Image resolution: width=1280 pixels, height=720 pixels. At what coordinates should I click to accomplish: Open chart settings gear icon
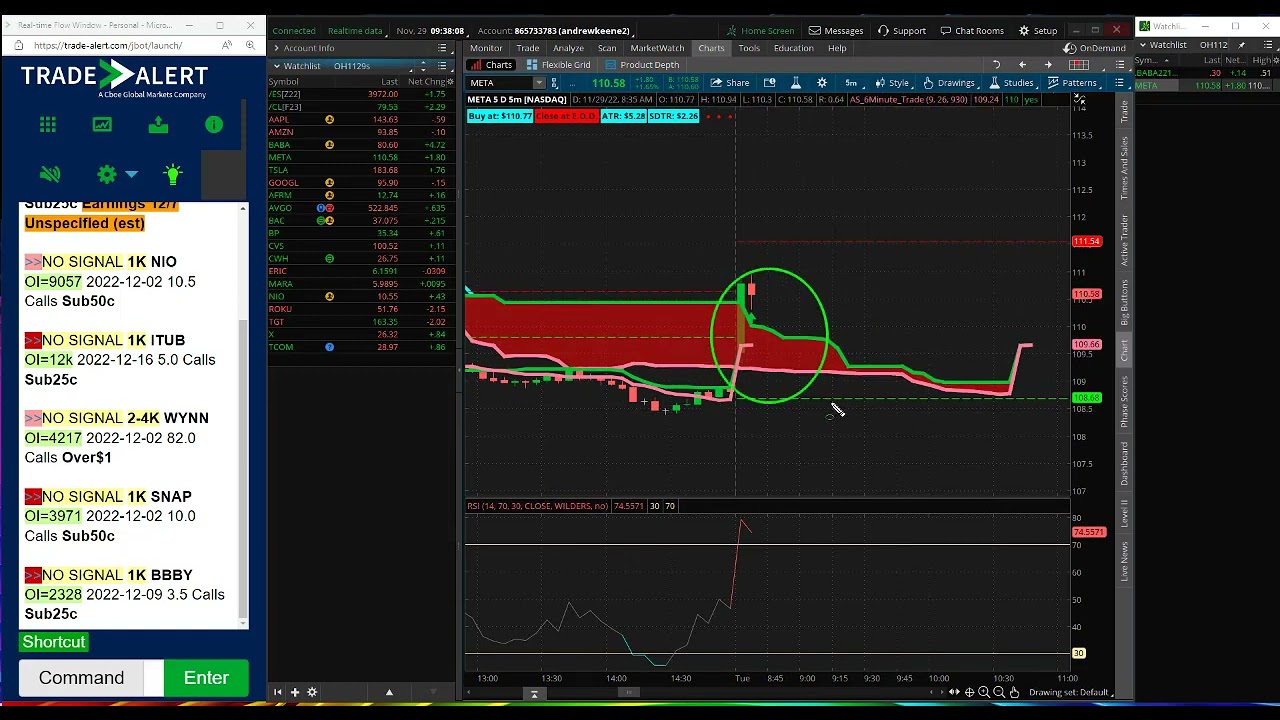(822, 83)
